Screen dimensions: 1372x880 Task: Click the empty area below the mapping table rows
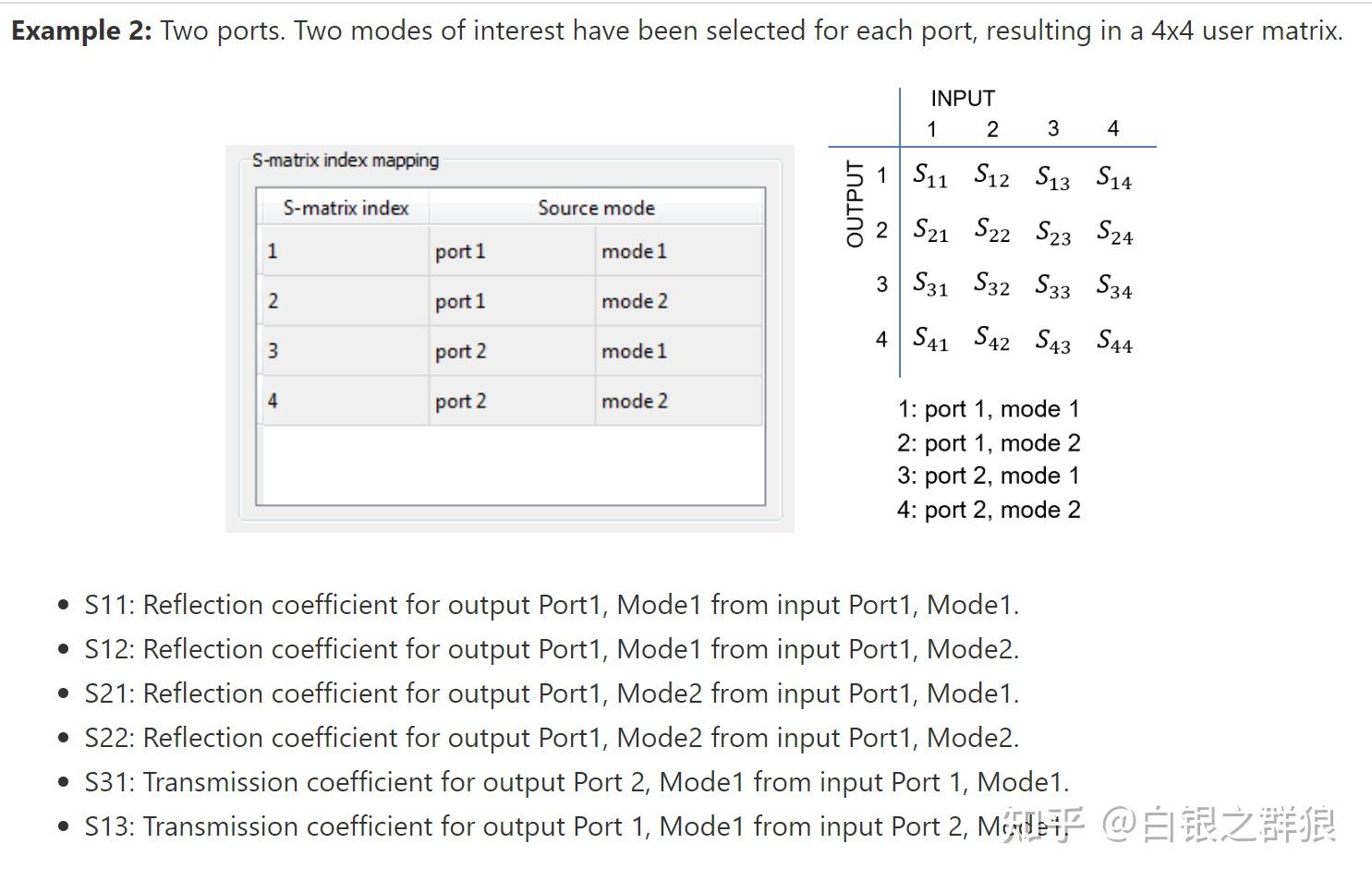pyautogui.click(x=511, y=464)
